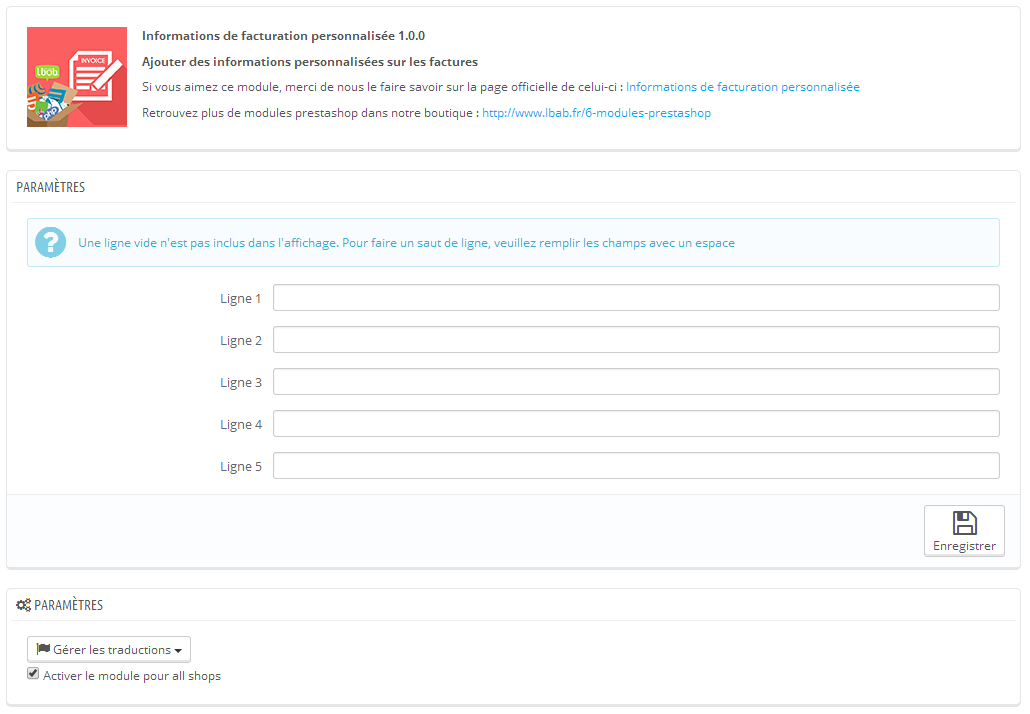Expand the translations dropdown caret arrow
Image resolution: width=1030 pixels, height=714 pixels.
(x=178, y=651)
